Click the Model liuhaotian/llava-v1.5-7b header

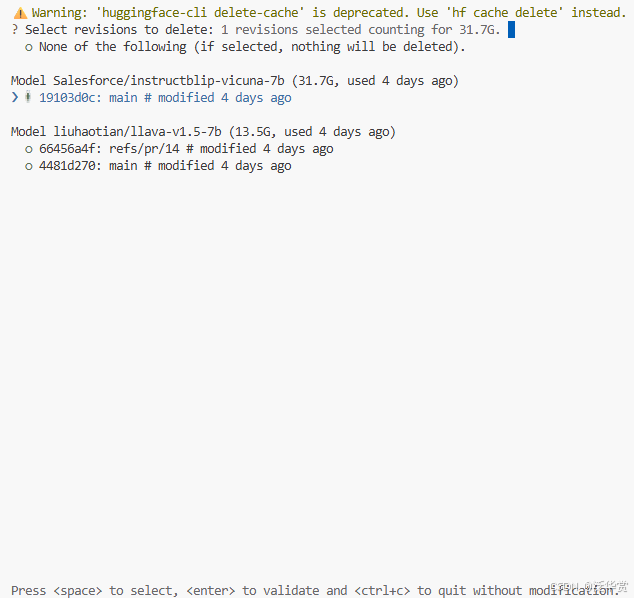tap(203, 132)
